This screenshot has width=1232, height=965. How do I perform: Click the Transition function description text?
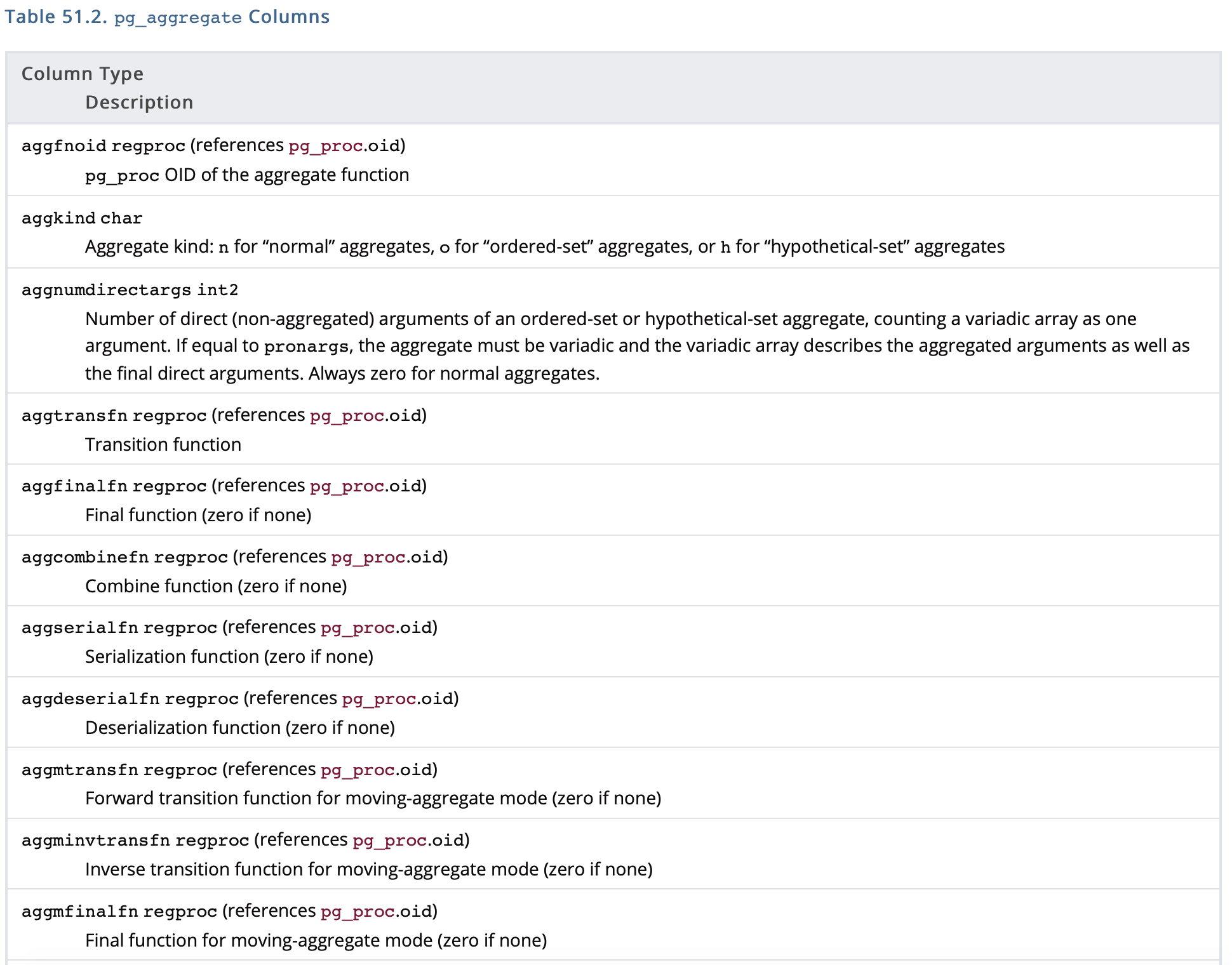coord(163,444)
